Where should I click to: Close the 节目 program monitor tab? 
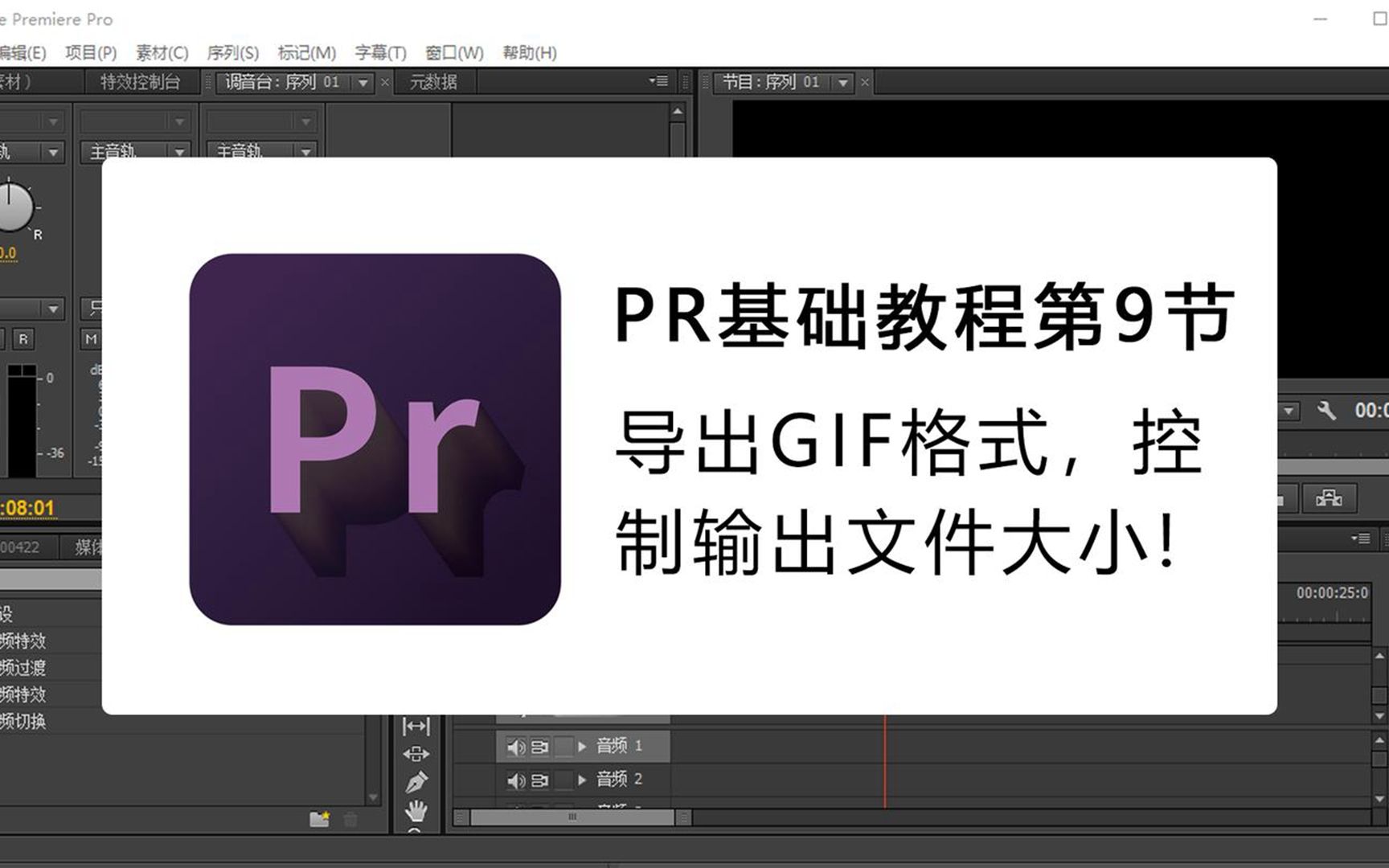click(x=865, y=82)
